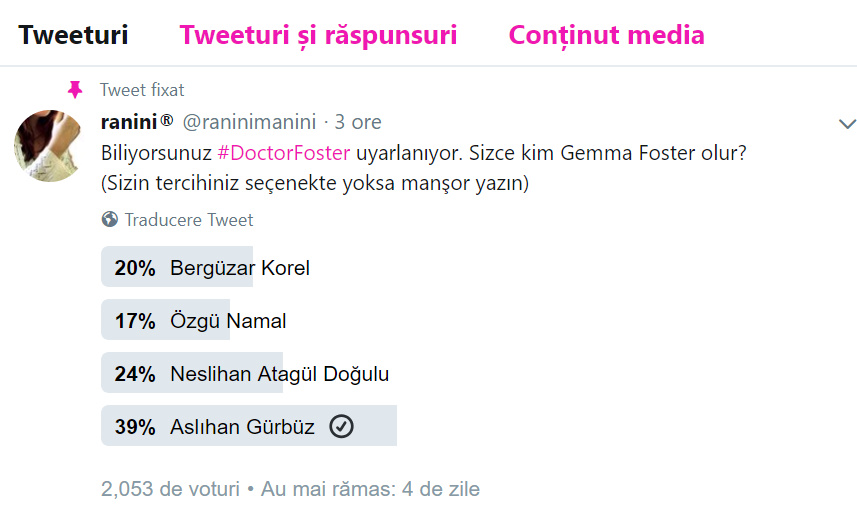Click the Traducere Tweet link
Viewport: 857px width, 518px height.
click(x=189, y=220)
